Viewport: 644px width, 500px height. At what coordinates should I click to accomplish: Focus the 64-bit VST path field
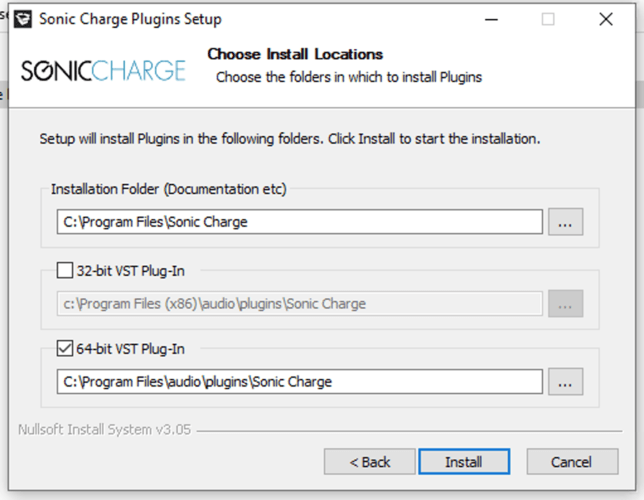(x=300, y=382)
